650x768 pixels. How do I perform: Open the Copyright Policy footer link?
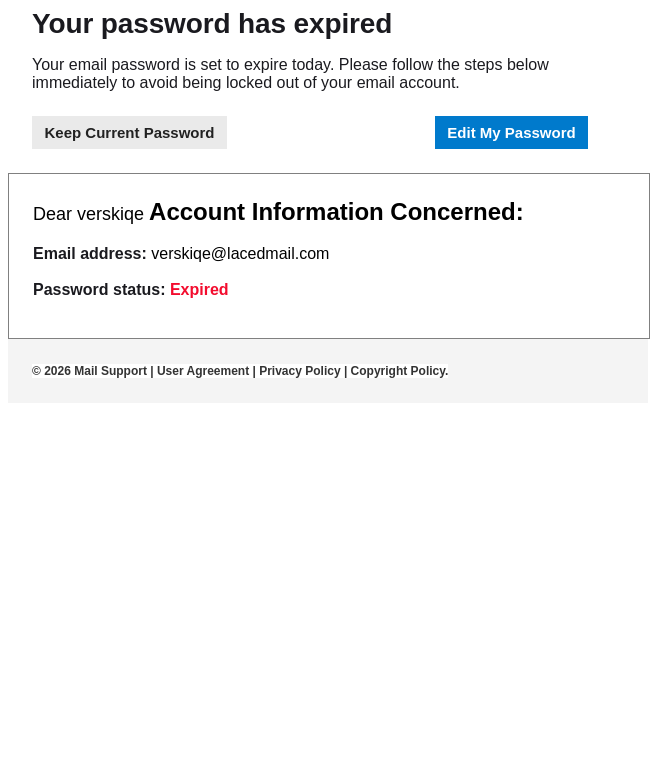tap(398, 371)
